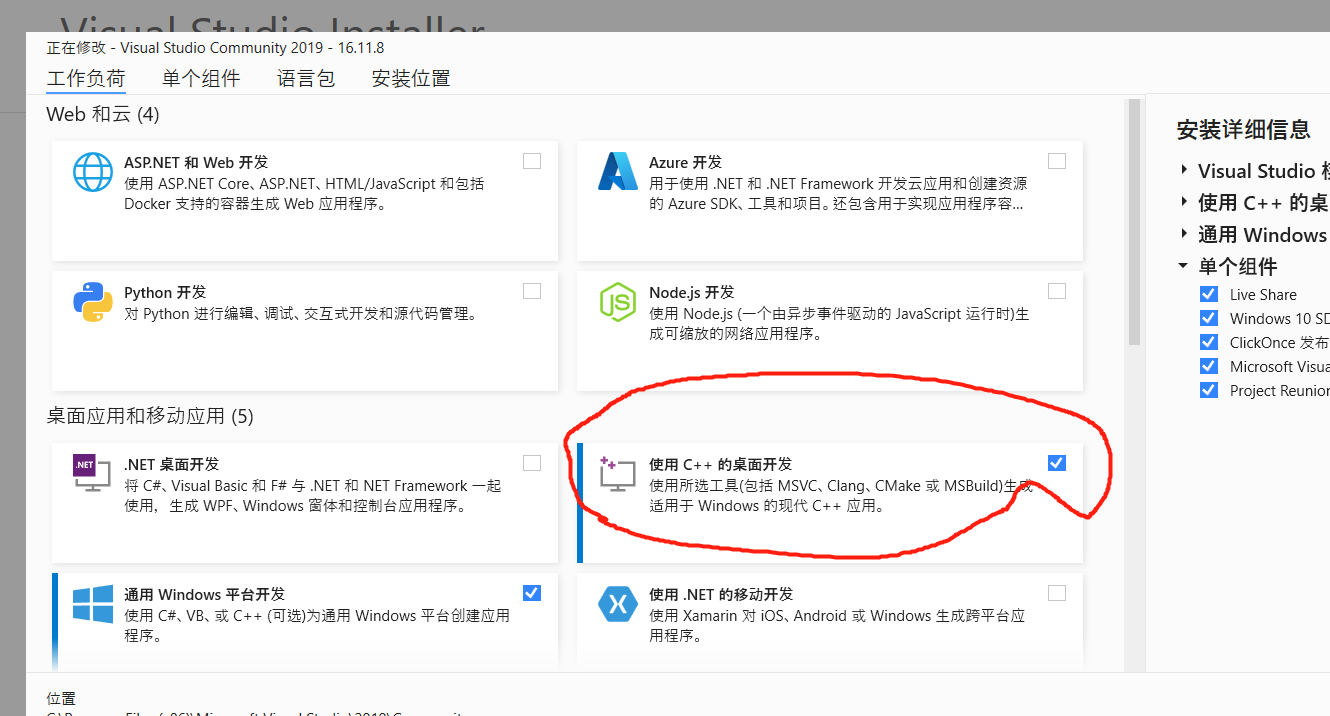This screenshot has width=1330, height=716.
Task: Select the ASP.NET Web development globe icon
Action: point(92,171)
